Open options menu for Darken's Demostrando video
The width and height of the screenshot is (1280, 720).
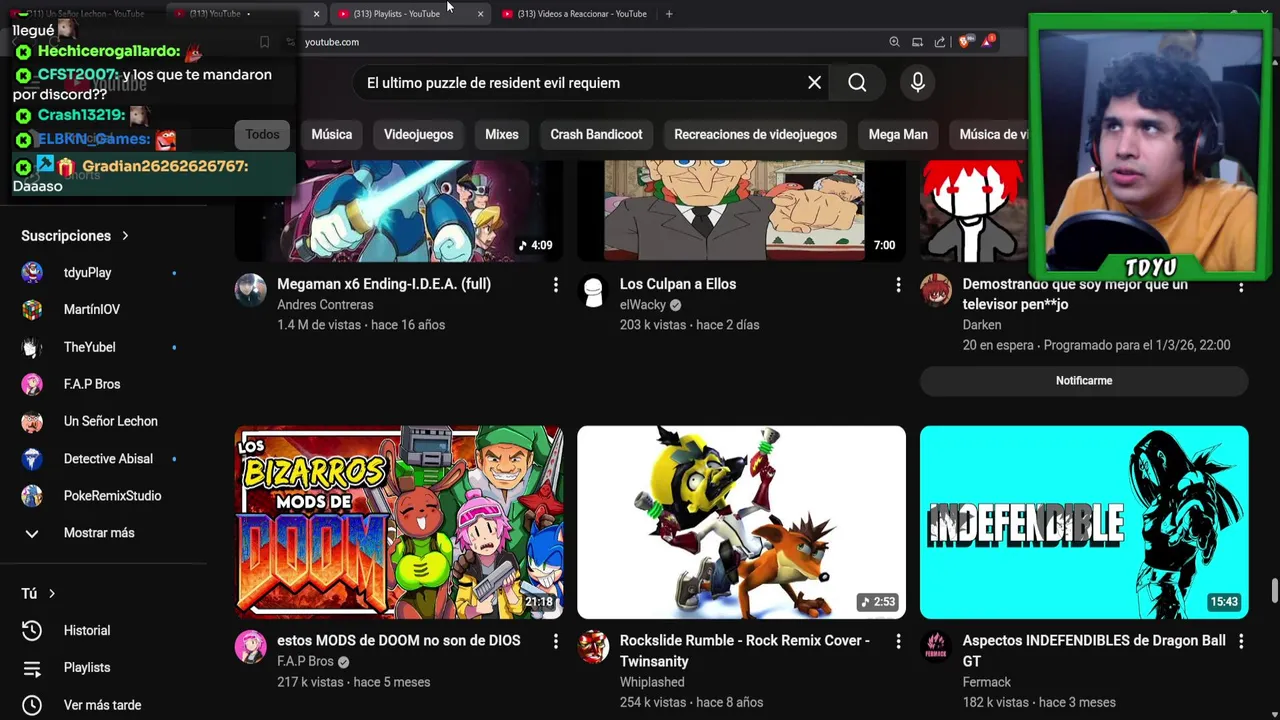[x=1241, y=287]
